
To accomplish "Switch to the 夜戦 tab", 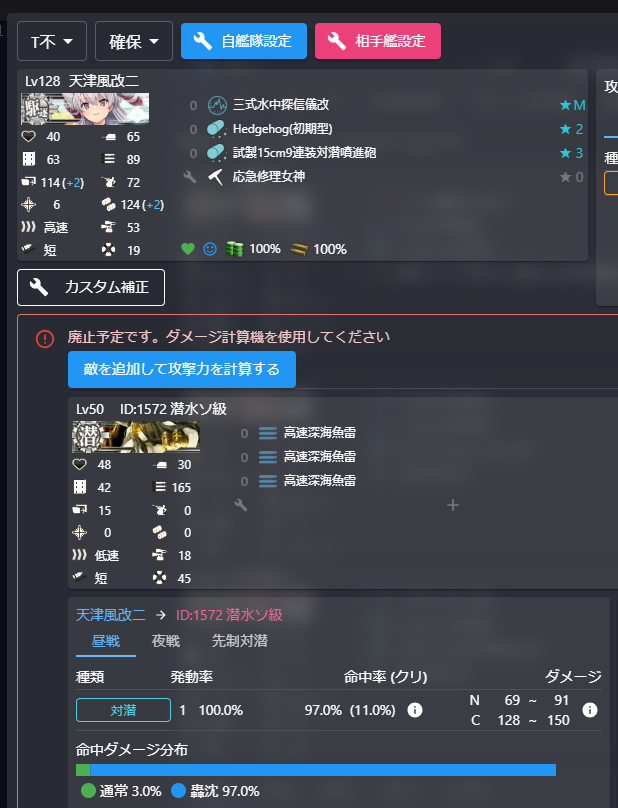I will [165, 641].
